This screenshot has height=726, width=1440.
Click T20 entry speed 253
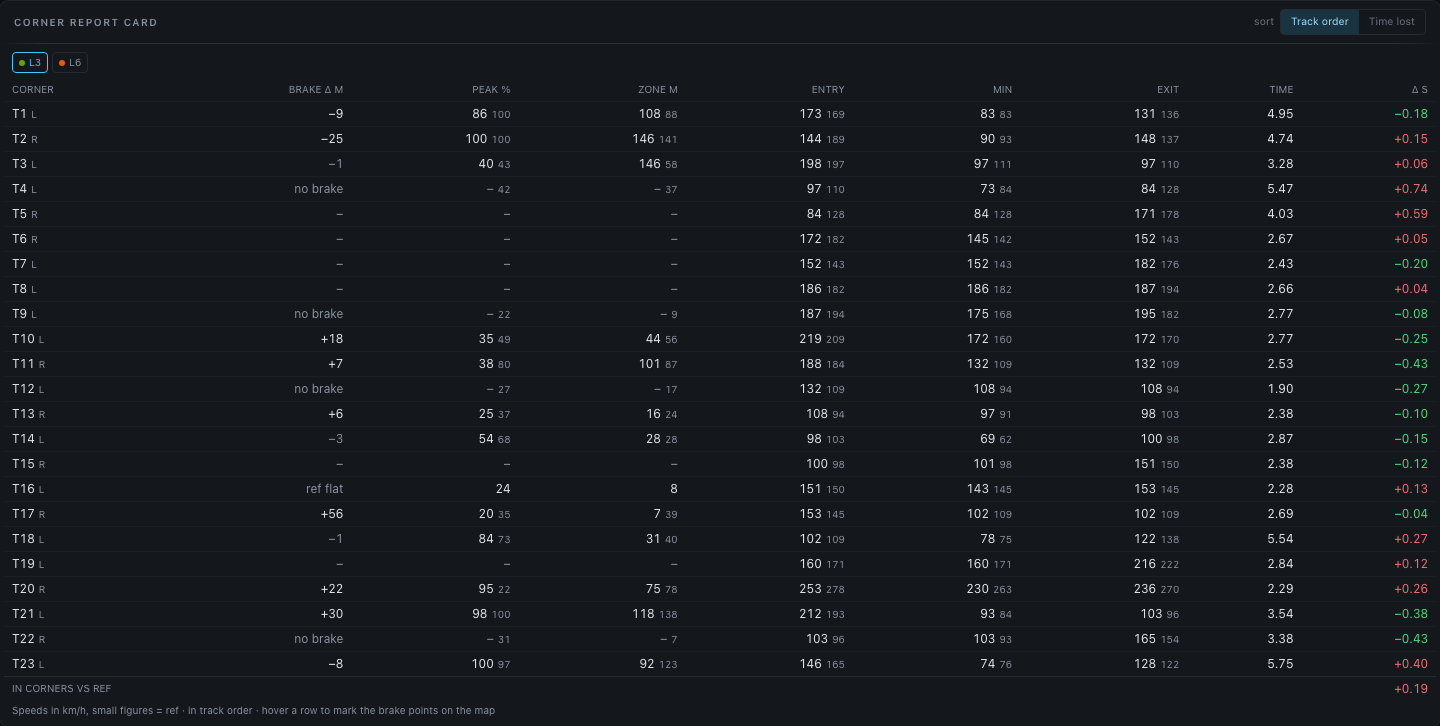810,589
